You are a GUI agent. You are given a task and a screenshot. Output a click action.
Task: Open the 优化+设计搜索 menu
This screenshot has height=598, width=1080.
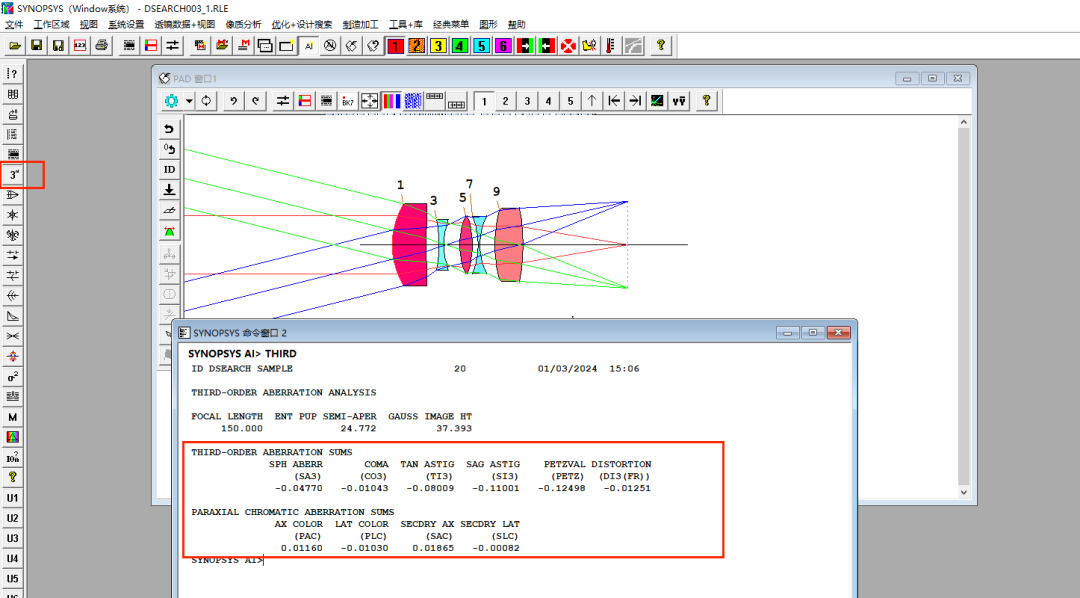pos(302,24)
